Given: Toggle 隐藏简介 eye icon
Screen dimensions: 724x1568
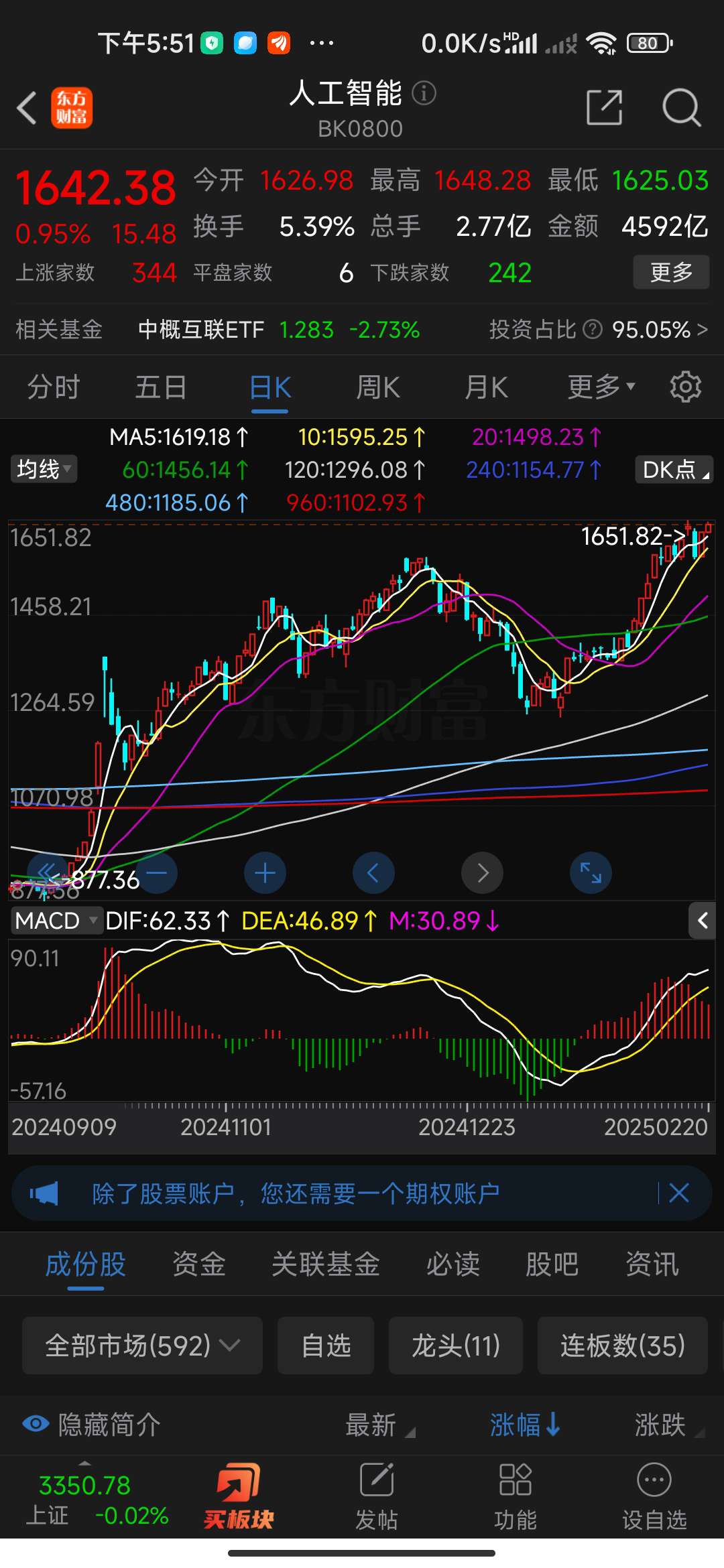Looking at the screenshot, I should tap(36, 1424).
